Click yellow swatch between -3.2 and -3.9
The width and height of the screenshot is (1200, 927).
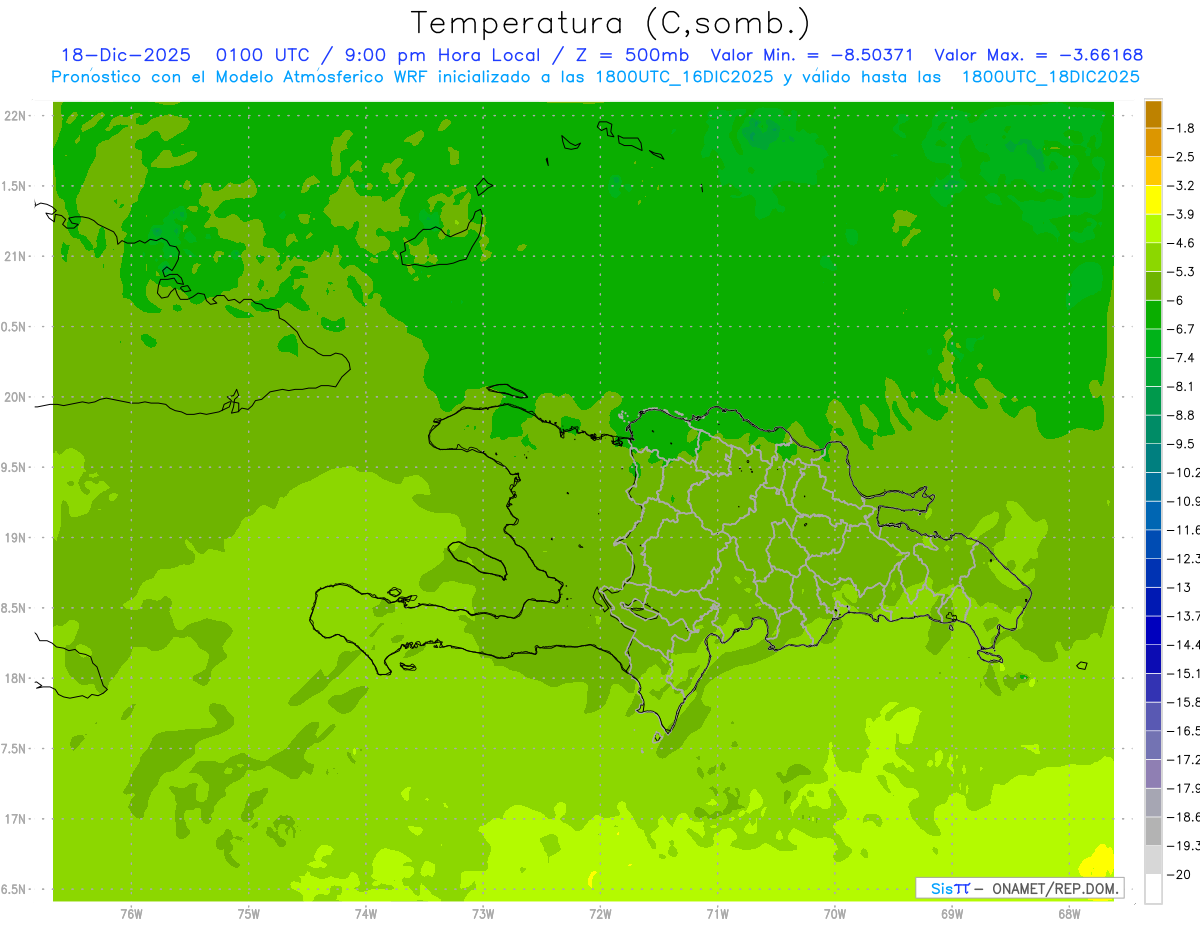[1153, 200]
